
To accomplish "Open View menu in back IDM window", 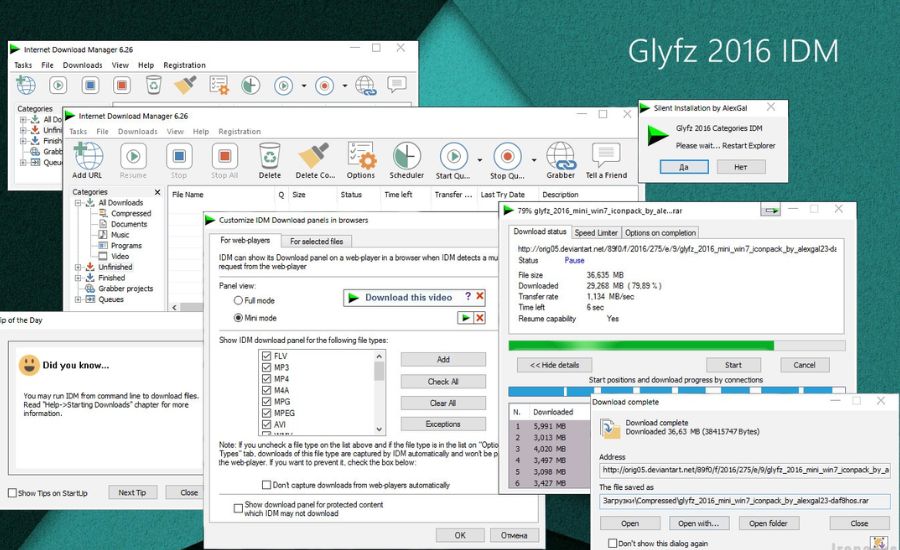I will 120,65.
